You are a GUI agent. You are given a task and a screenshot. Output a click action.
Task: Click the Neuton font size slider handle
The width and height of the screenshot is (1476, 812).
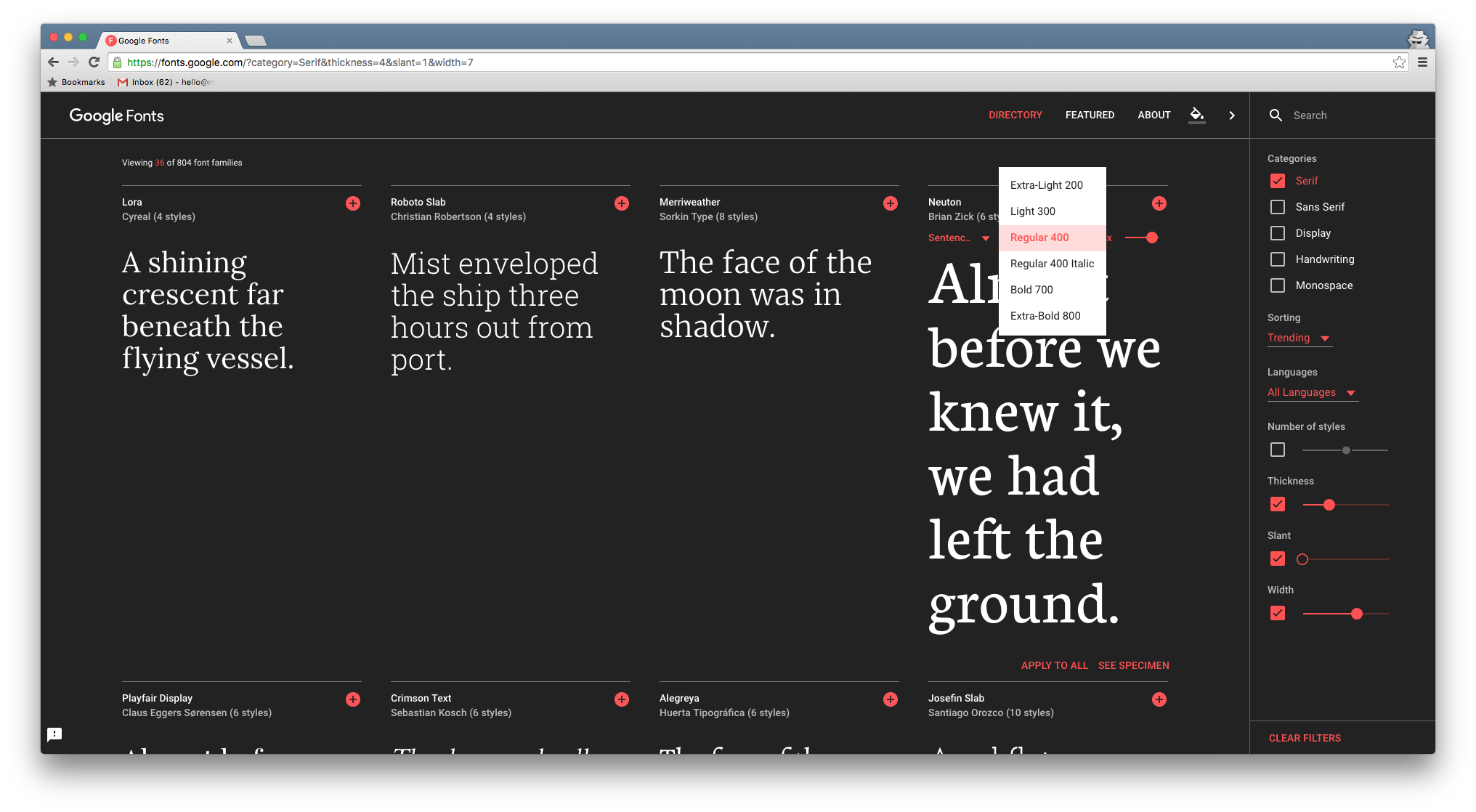1152,237
